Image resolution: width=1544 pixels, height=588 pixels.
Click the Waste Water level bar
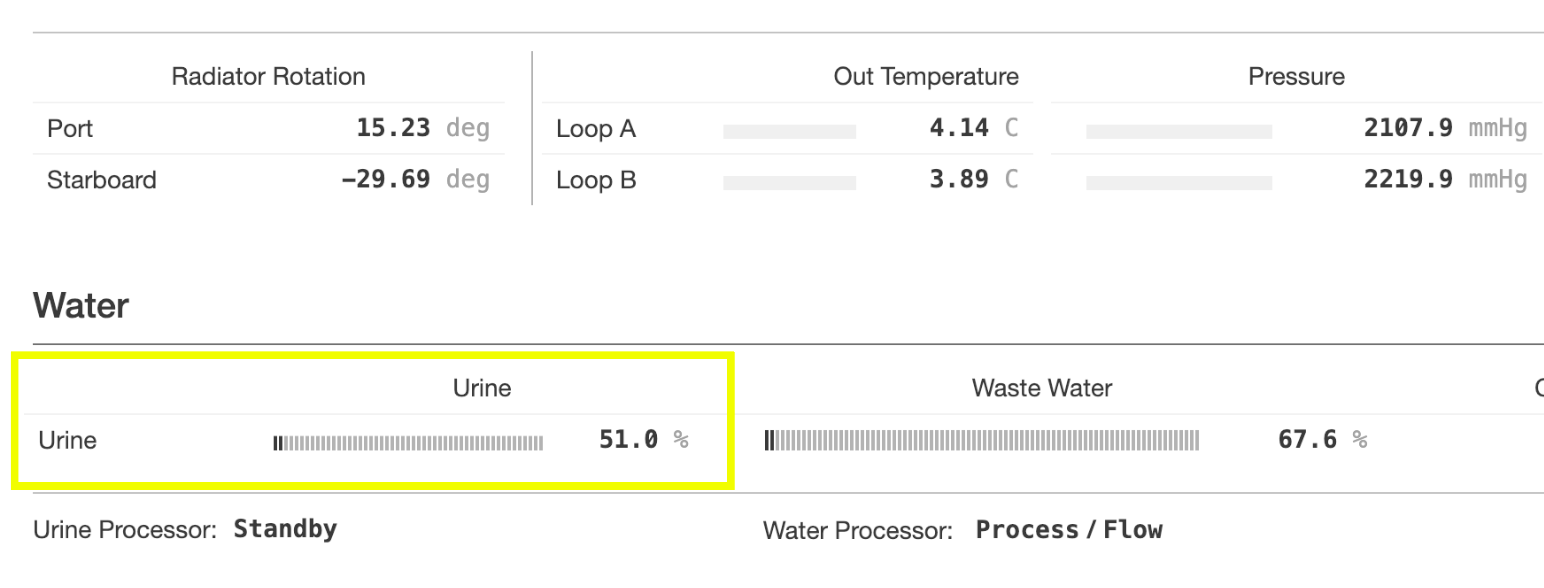point(981,440)
